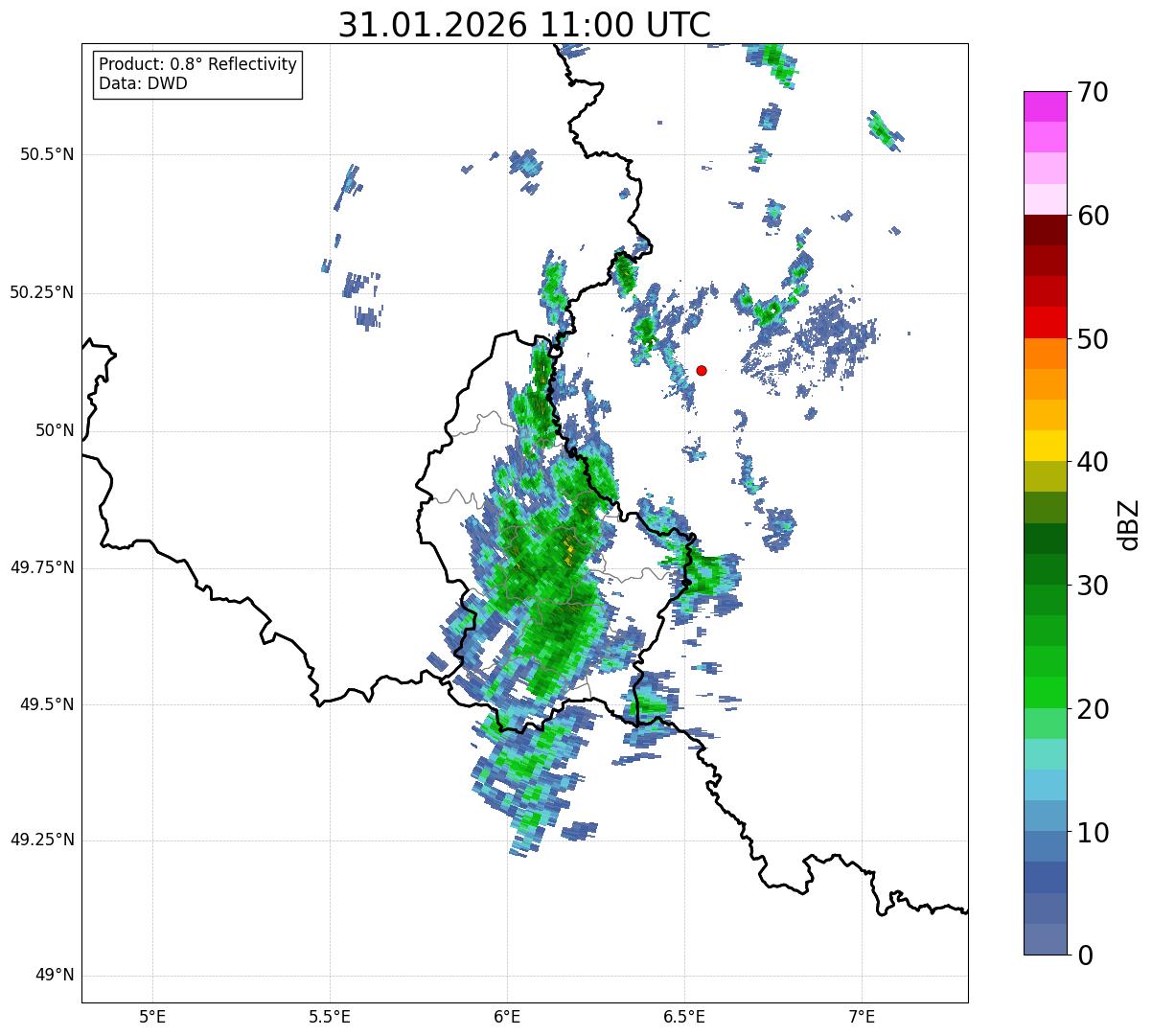Click the latitude label '49°N'
1152x1036 pixels.
tap(55, 976)
